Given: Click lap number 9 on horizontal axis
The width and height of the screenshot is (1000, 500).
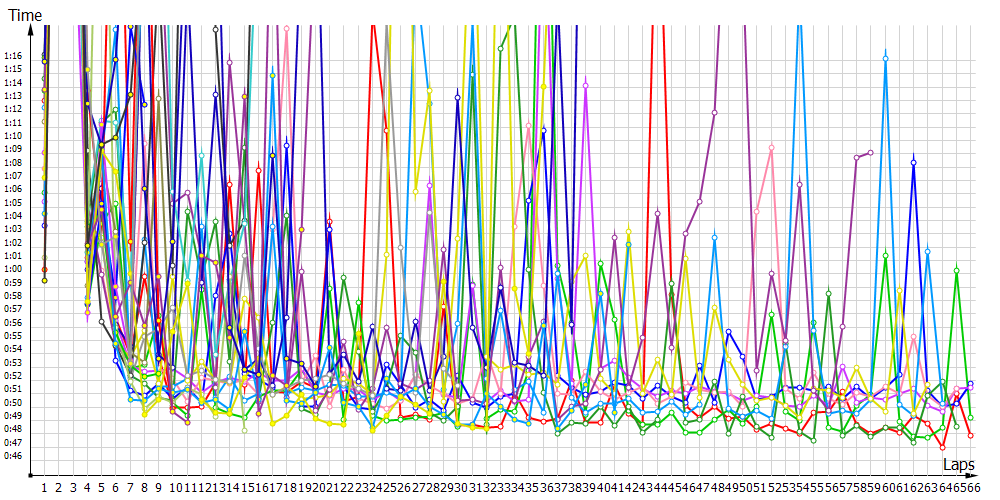Looking at the screenshot, I should tap(159, 488).
